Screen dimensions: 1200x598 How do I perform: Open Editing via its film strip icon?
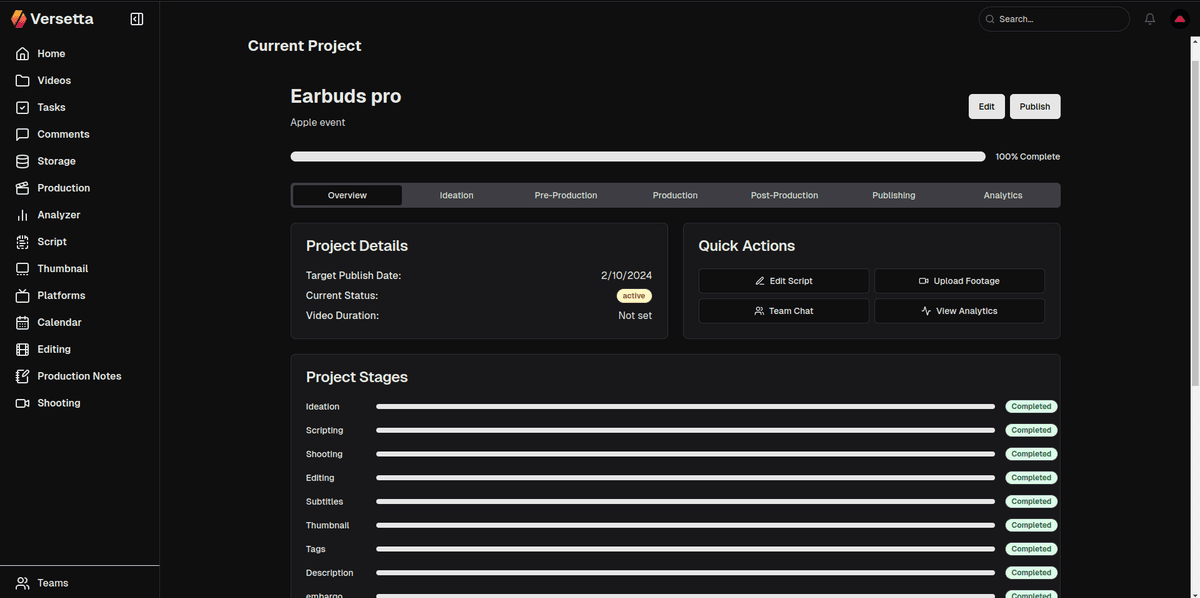click(23, 350)
